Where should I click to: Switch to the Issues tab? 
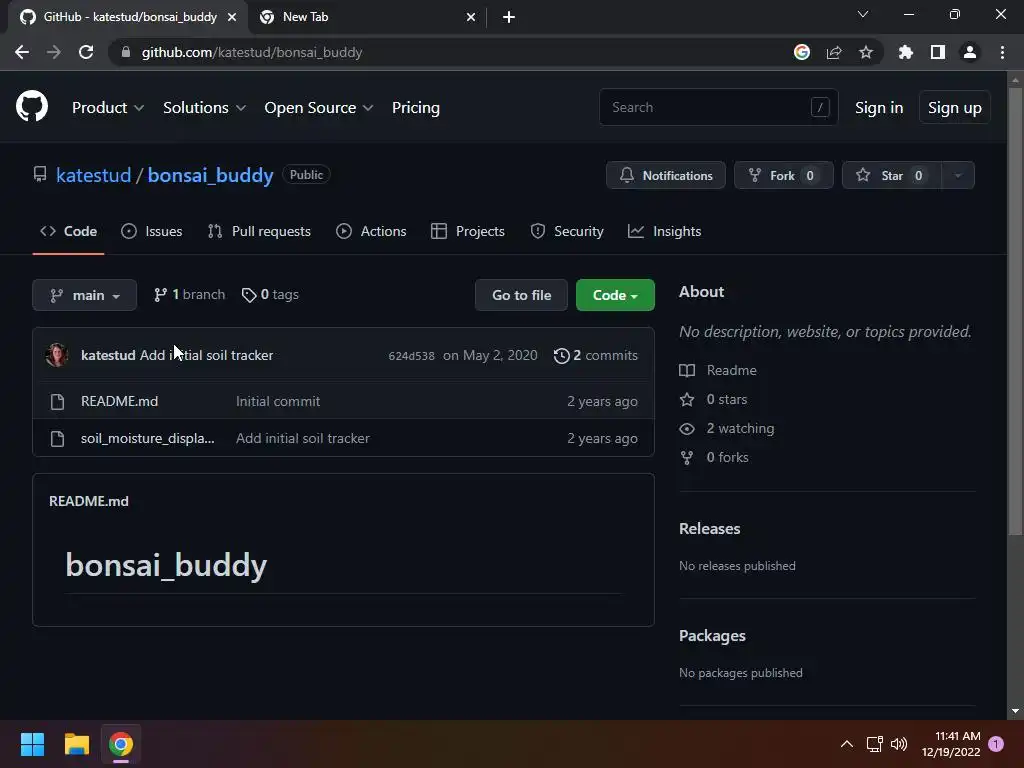point(152,231)
